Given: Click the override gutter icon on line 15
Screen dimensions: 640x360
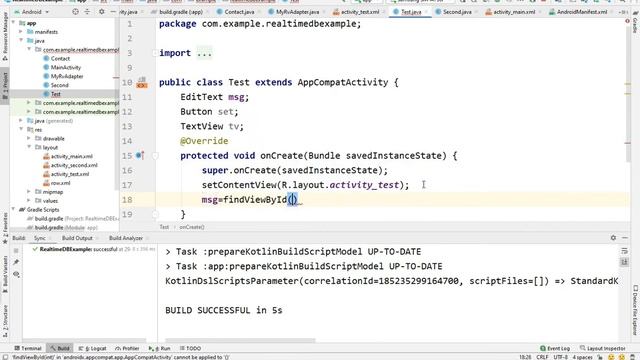Looking at the screenshot, I should click(x=140, y=156).
